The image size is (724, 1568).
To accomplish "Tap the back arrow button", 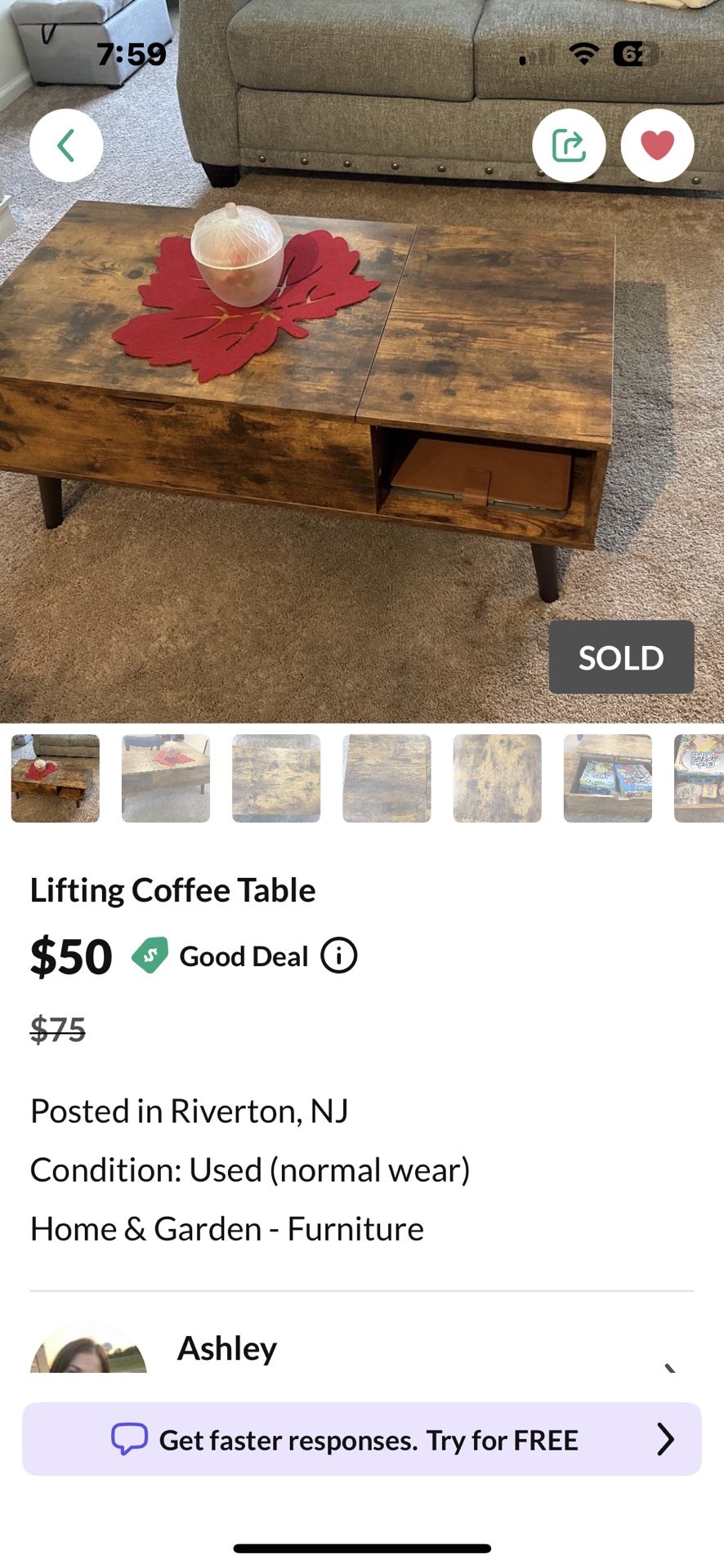I will coord(66,145).
